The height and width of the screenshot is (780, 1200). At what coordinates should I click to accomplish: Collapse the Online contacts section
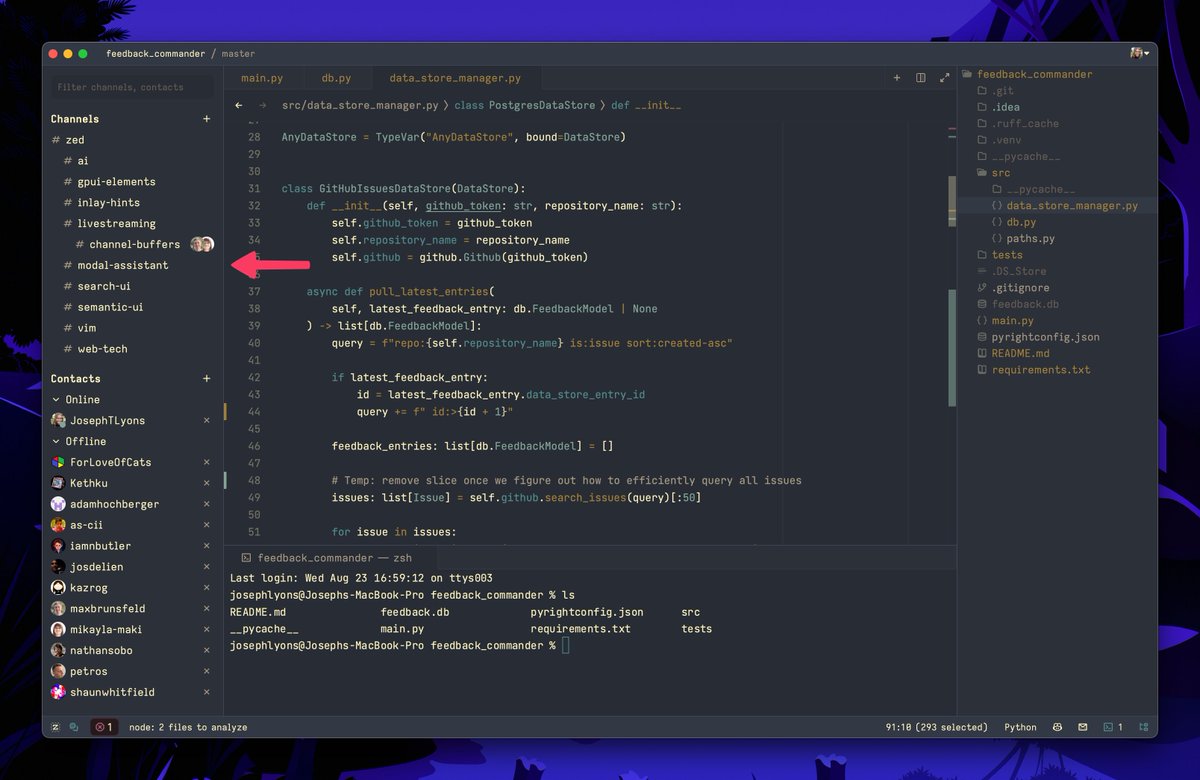click(56, 400)
